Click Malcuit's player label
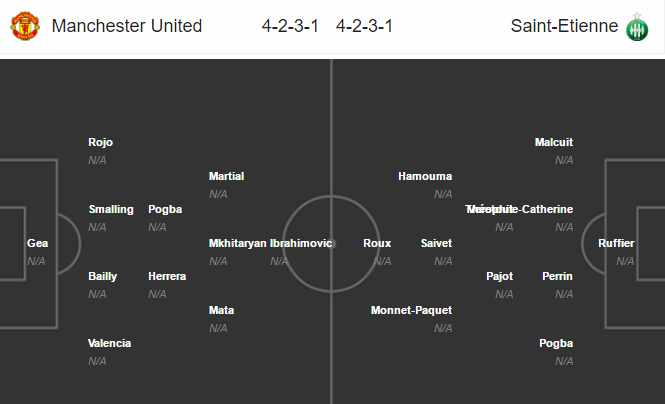Screen dimensions: 665x404 pyautogui.click(x=554, y=142)
